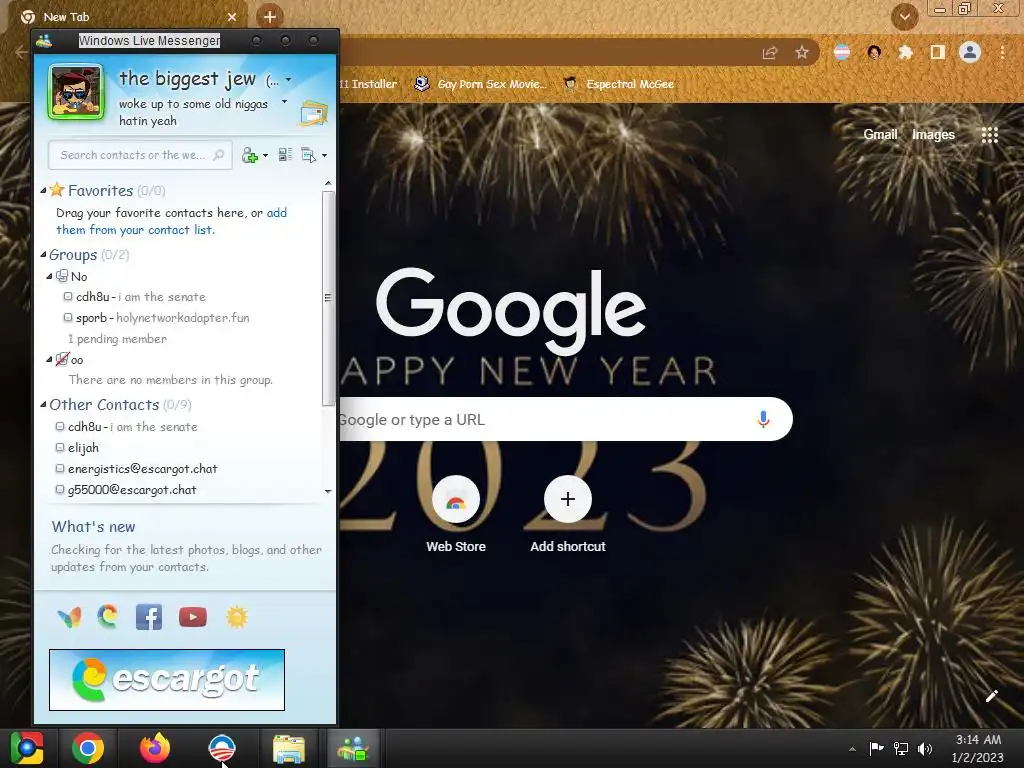Open Gmail link on Google page
Viewport: 1024px width, 768px height.
pyautogui.click(x=880, y=135)
